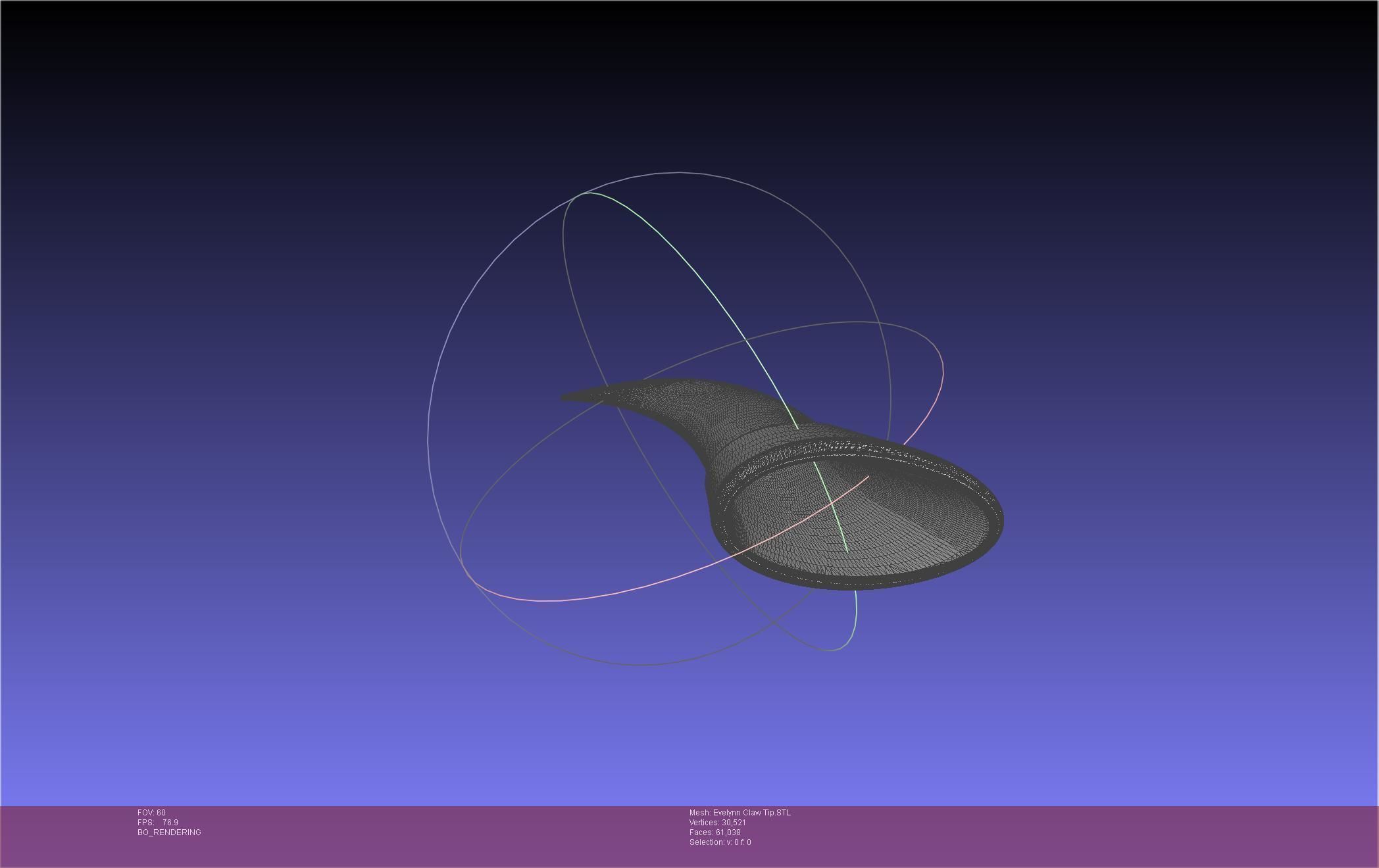Image resolution: width=1379 pixels, height=868 pixels.
Task: Click the Mesh: Evelynn Claw Tip.STL label
Action: click(x=740, y=813)
